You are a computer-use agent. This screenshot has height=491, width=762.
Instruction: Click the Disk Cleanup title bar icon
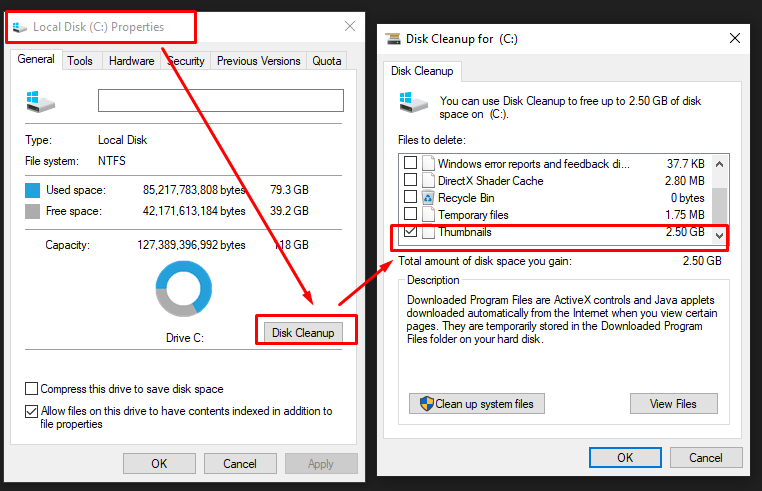pos(393,38)
